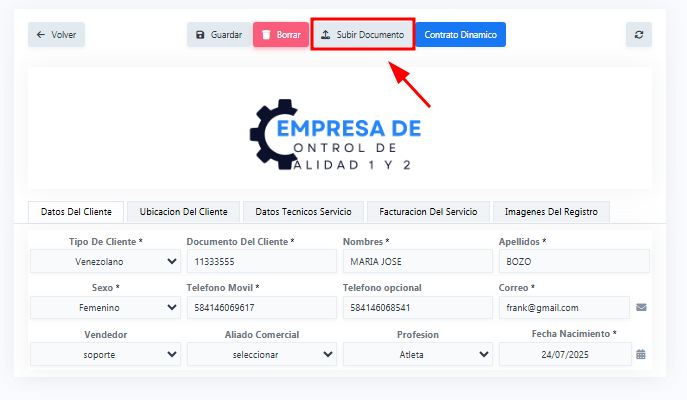Click Subir Documento upload button
This screenshot has width=687, height=400.
[x=361, y=34]
